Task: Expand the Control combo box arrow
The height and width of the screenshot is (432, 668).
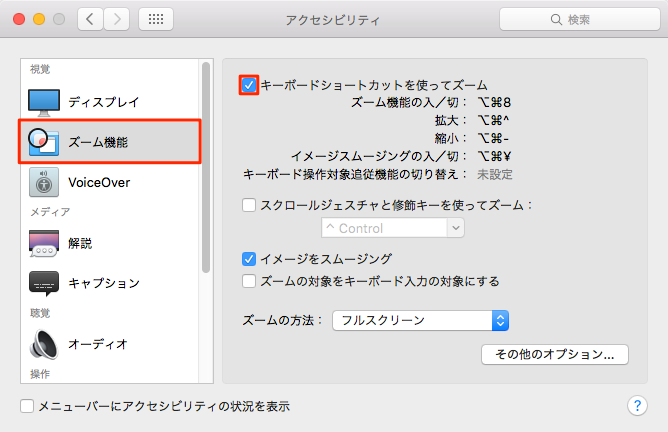Action: pos(456,228)
